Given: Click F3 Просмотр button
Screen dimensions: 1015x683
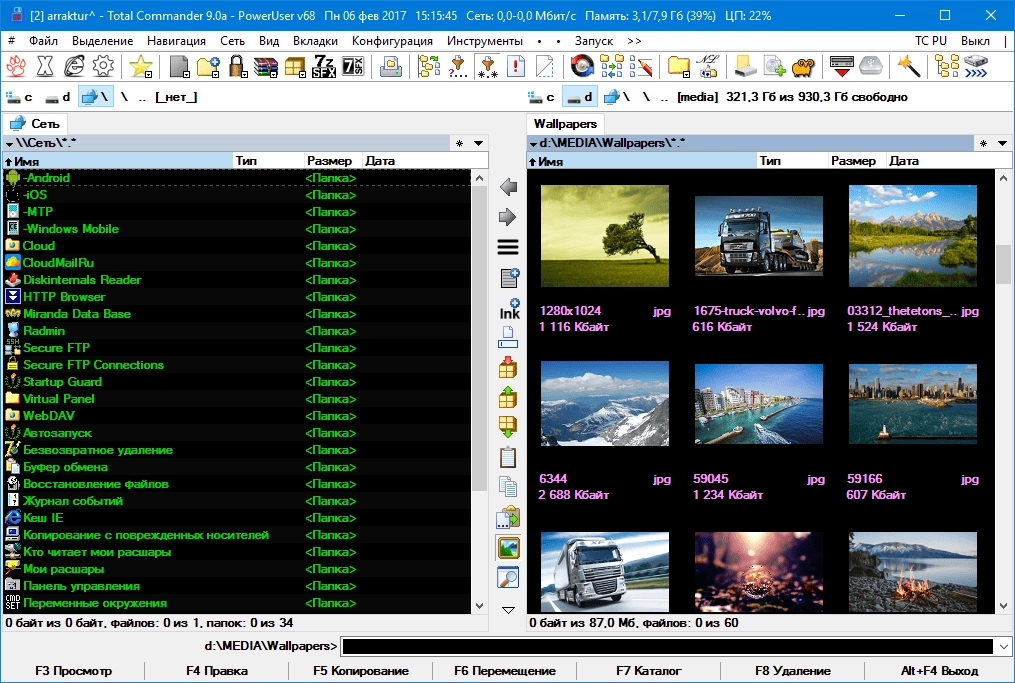Looking at the screenshot, I should click(73, 671).
